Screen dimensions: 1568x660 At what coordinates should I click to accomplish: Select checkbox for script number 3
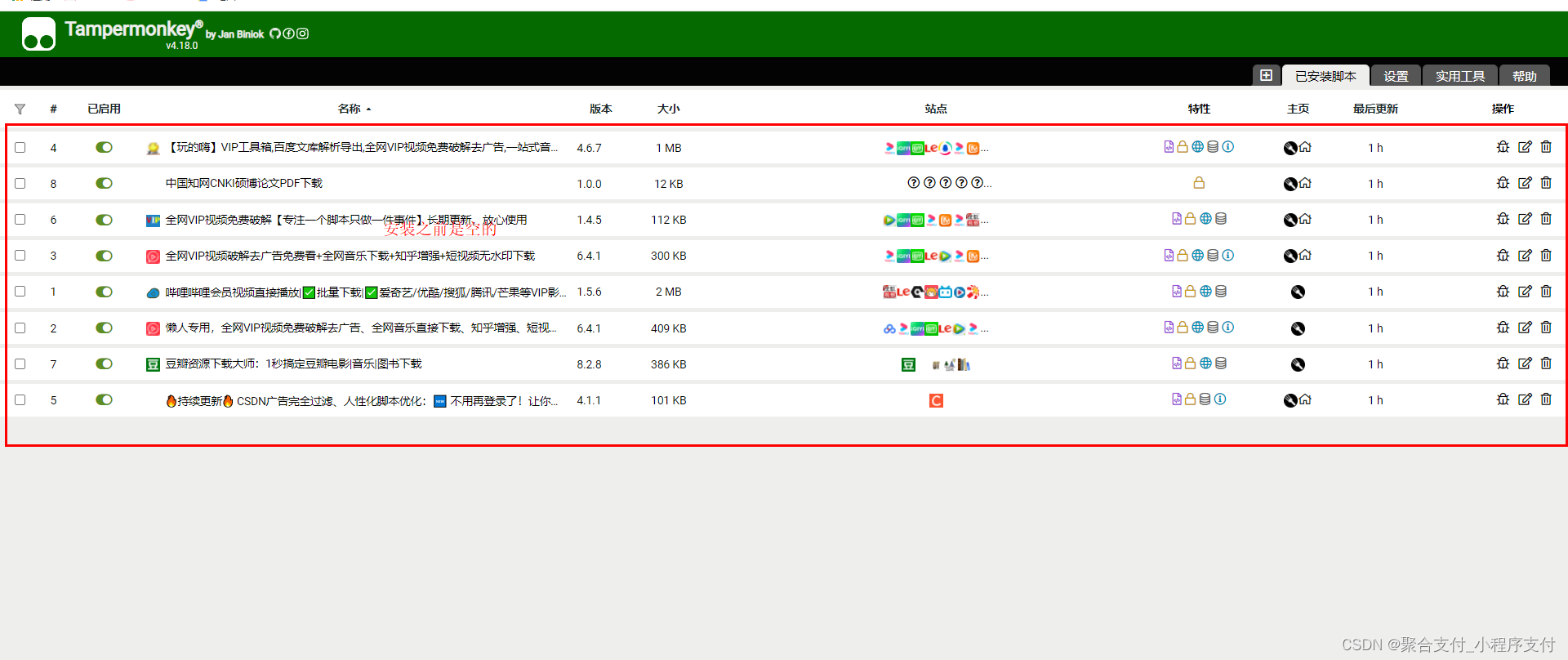point(20,256)
